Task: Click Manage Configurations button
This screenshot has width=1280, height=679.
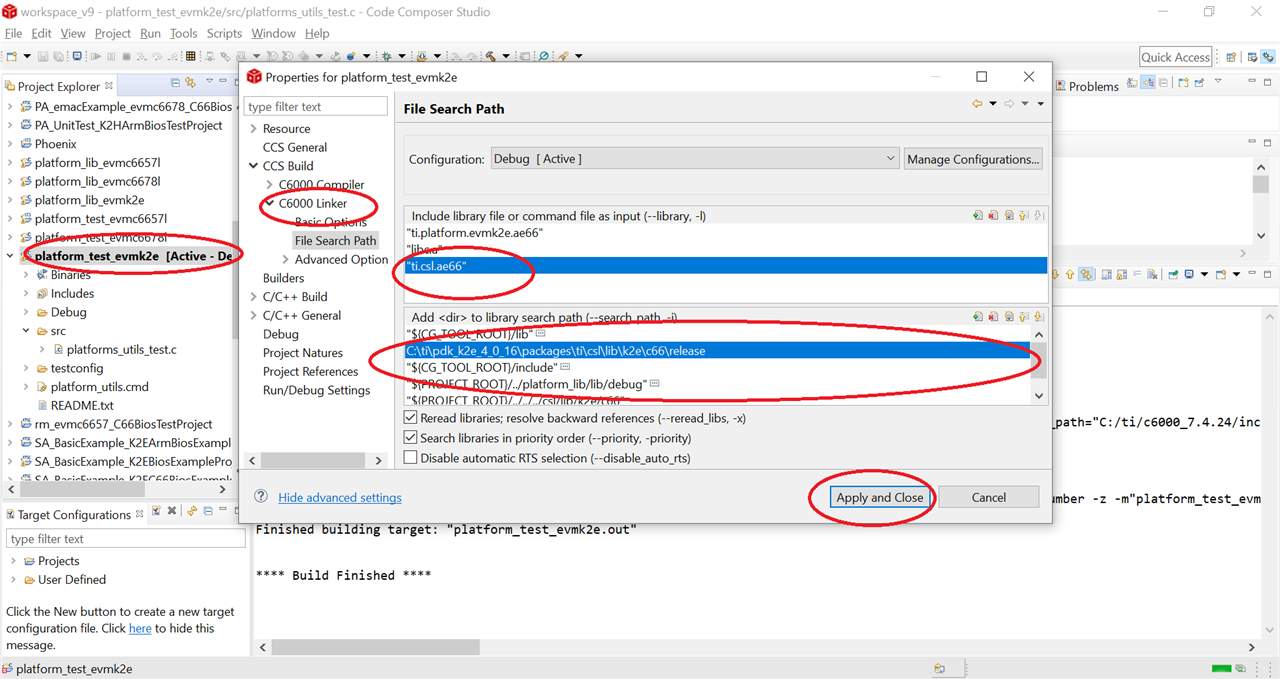Action: [x=973, y=159]
